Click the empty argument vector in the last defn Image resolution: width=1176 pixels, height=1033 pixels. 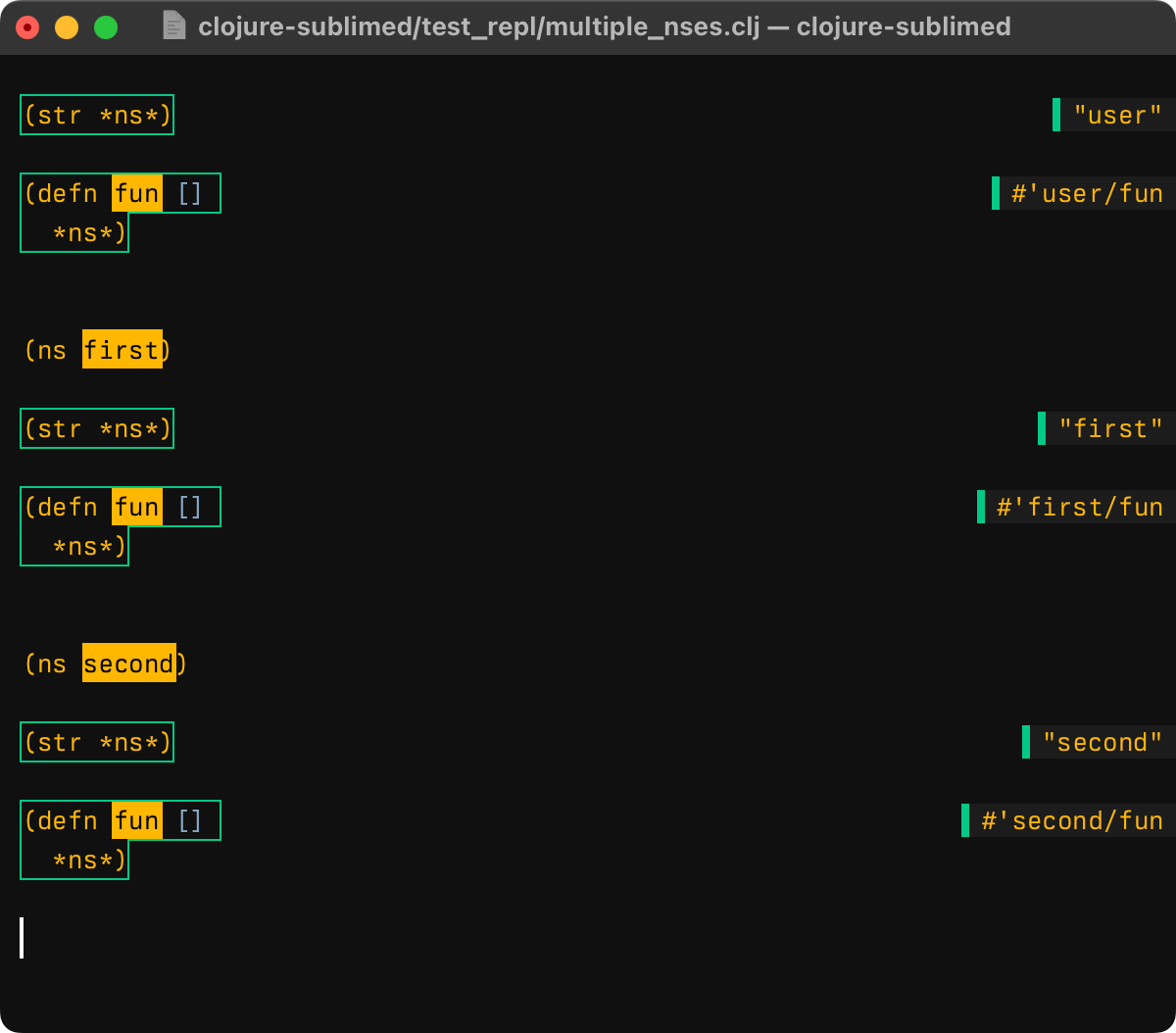point(189,821)
